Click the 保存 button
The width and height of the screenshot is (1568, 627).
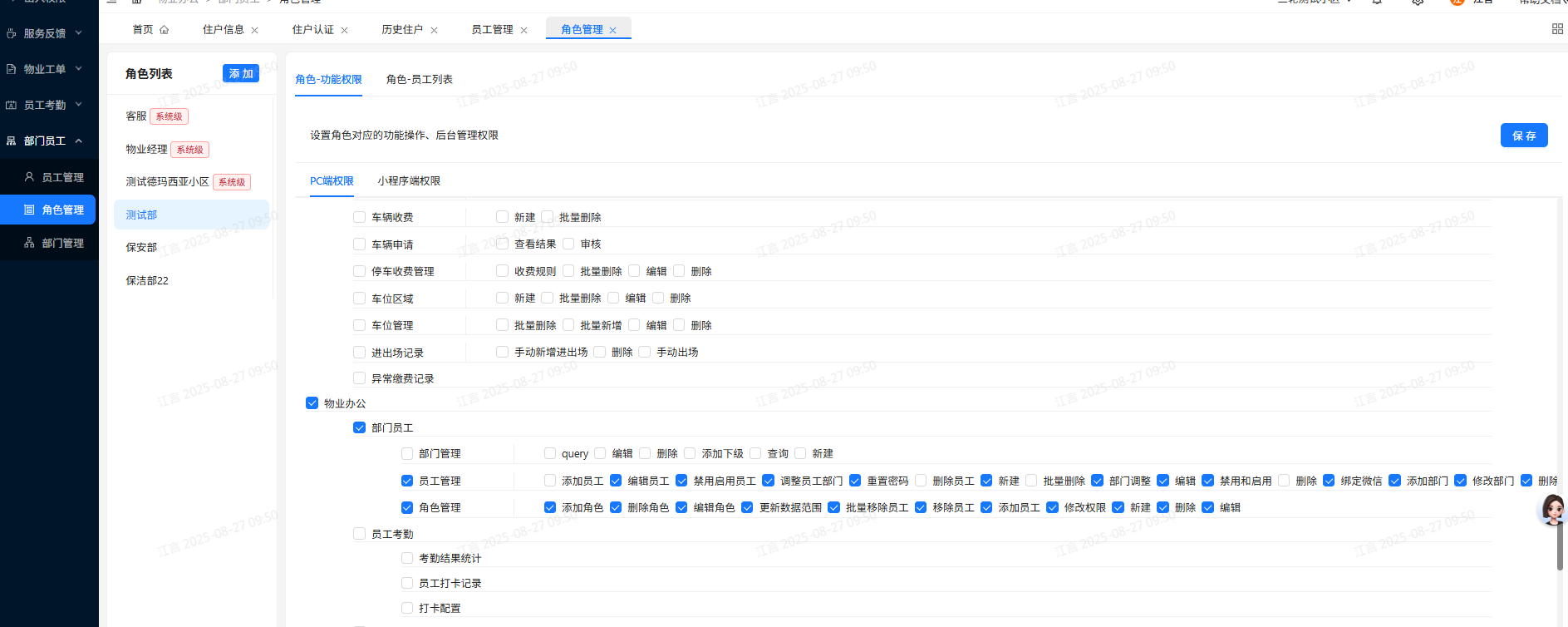coord(1524,136)
